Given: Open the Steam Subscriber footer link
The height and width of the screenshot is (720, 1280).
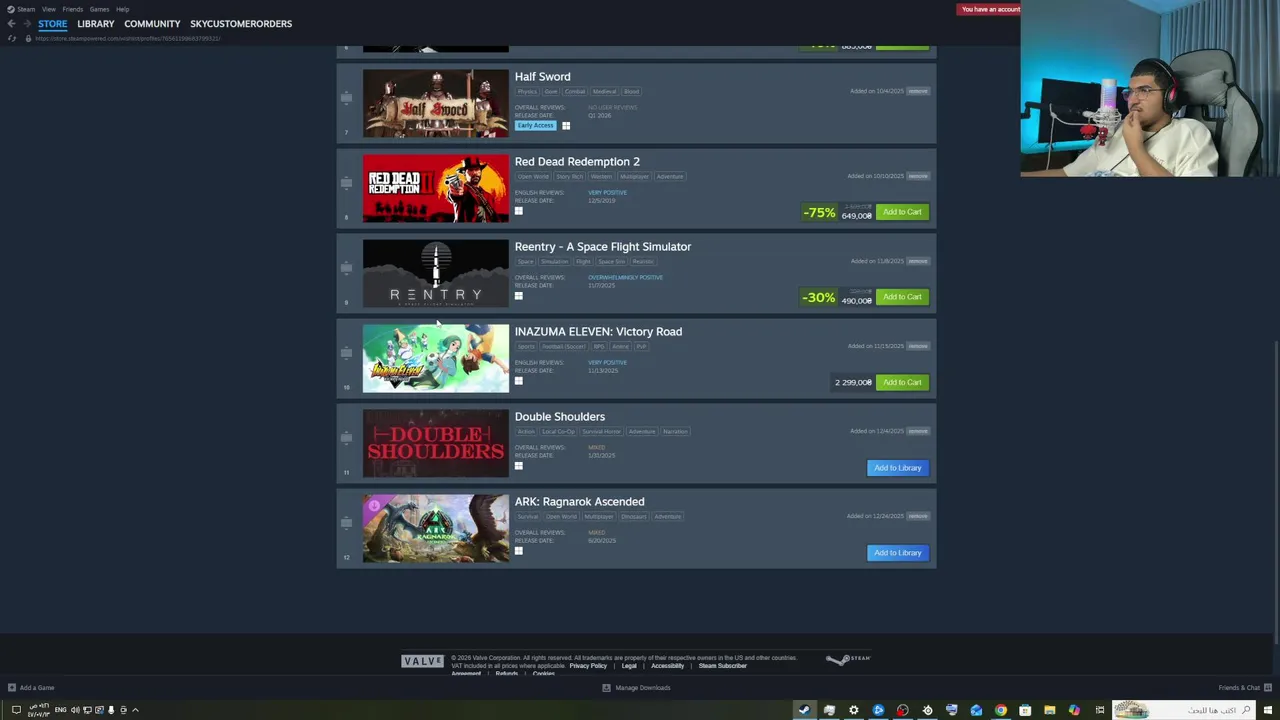Looking at the screenshot, I should 723,666.
